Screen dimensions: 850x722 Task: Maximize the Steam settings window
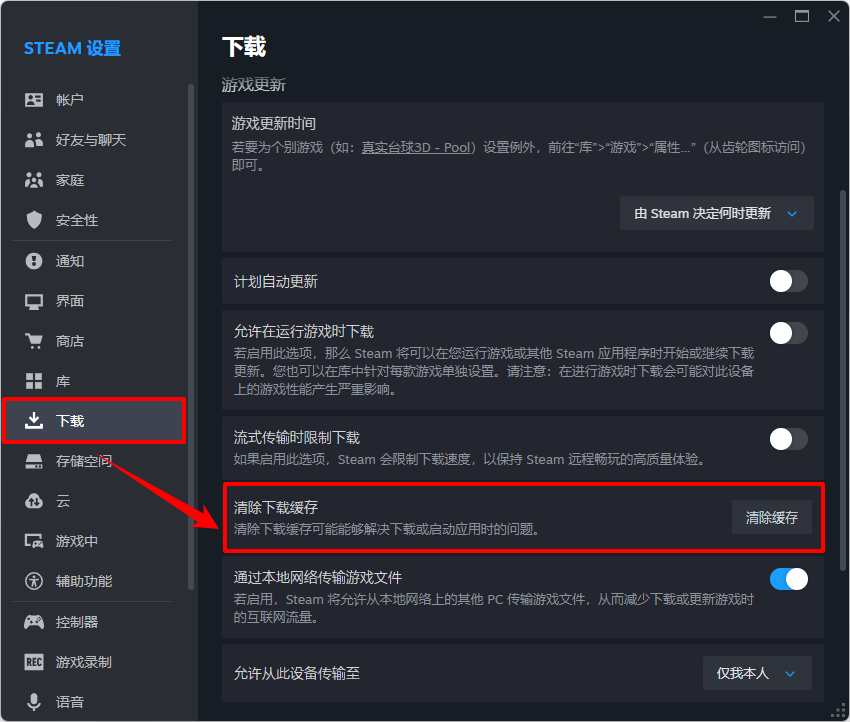click(x=802, y=16)
